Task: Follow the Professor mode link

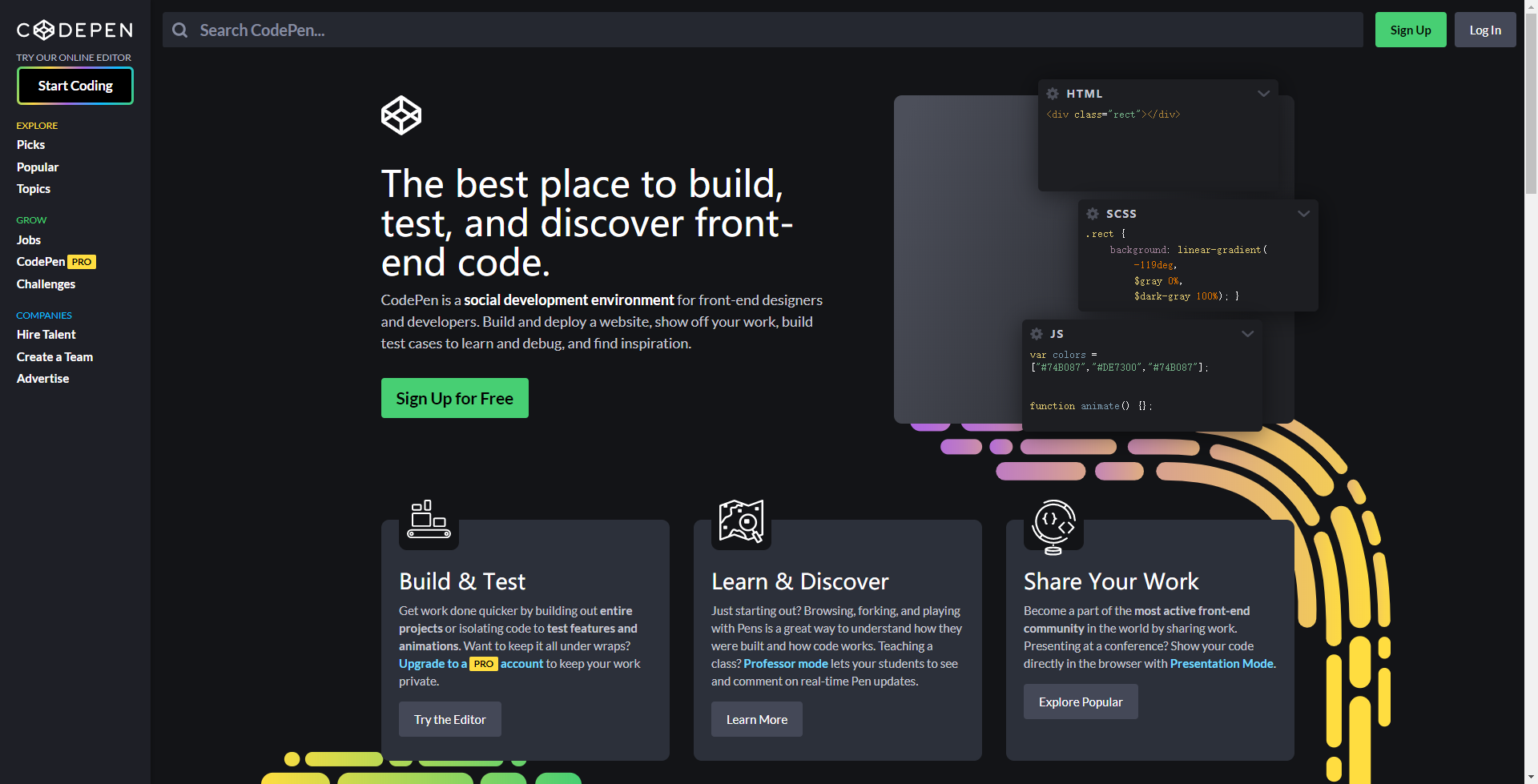Action: tap(786, 664)
